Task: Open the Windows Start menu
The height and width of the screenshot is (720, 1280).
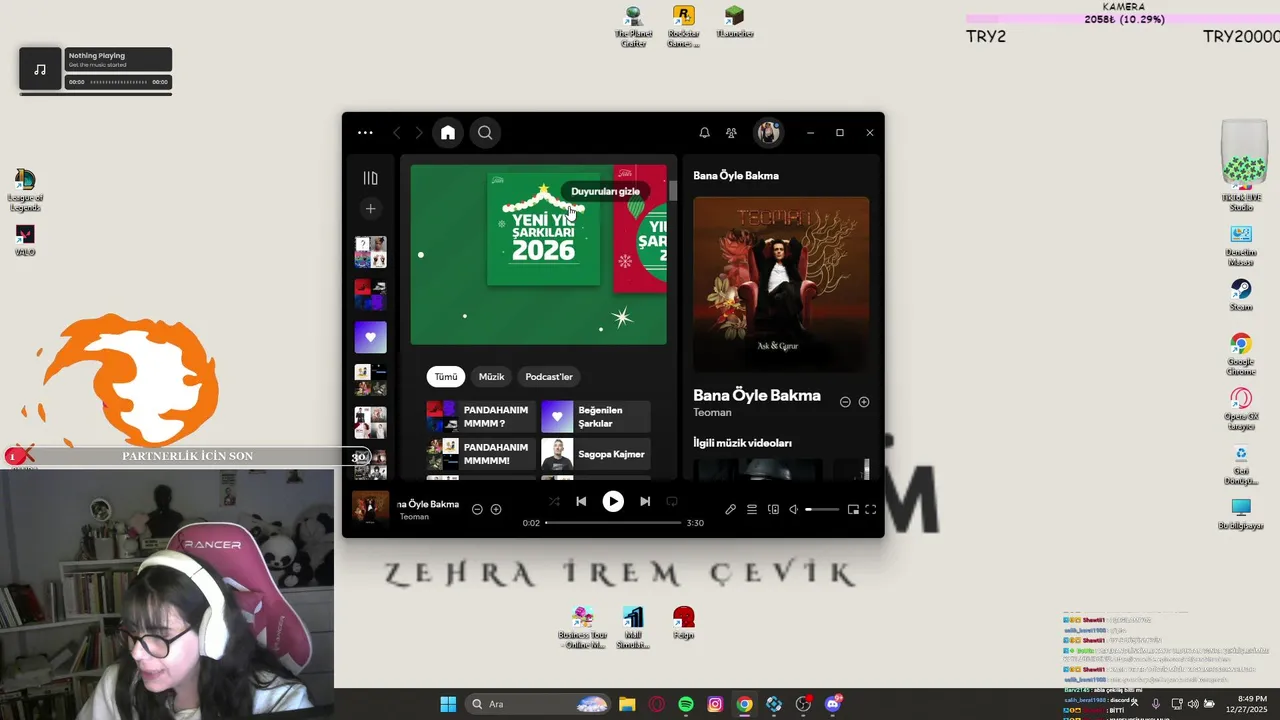Action: [x=448, y=704]
